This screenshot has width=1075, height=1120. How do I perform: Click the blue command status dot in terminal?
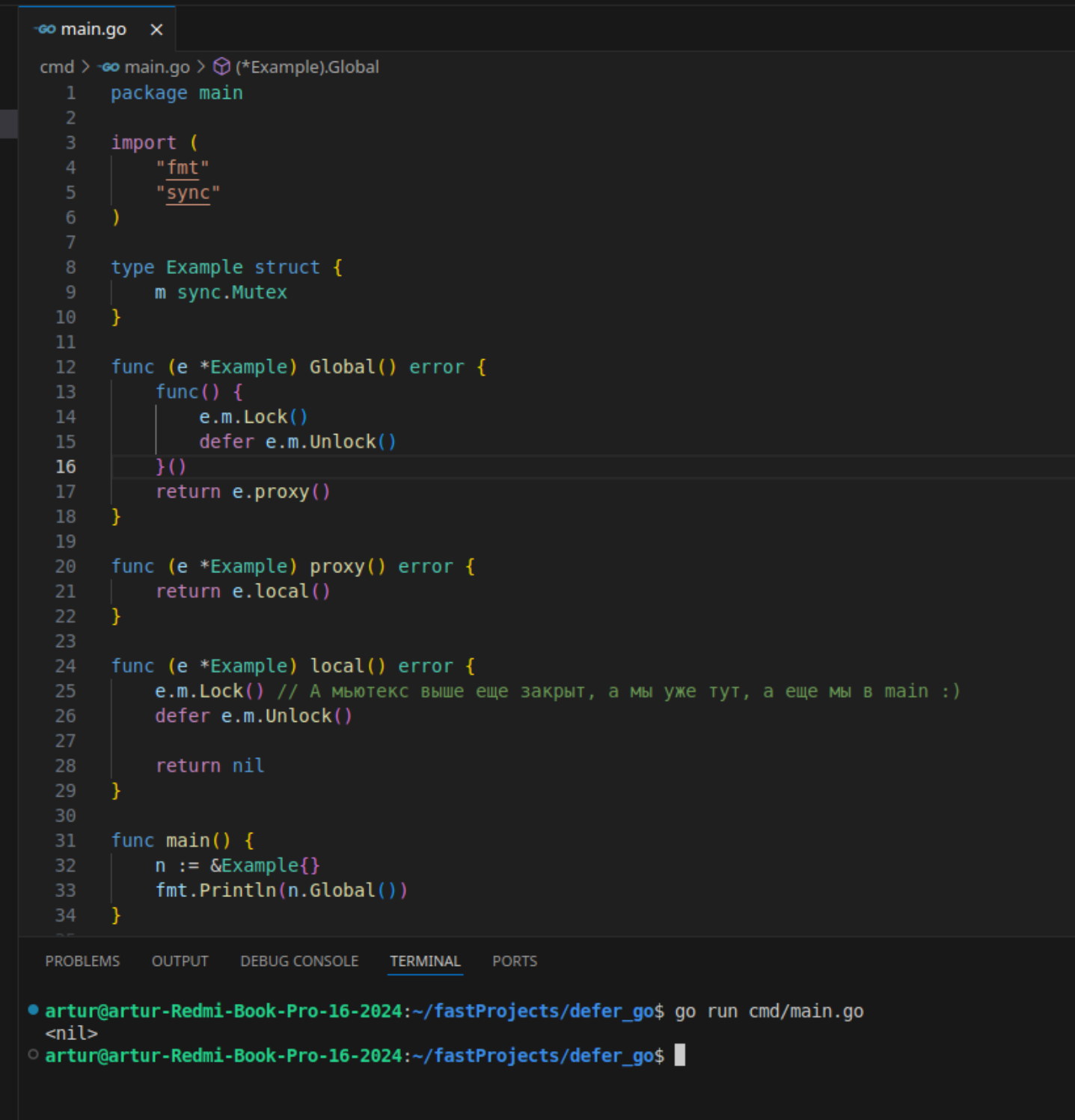[33, 1009]
